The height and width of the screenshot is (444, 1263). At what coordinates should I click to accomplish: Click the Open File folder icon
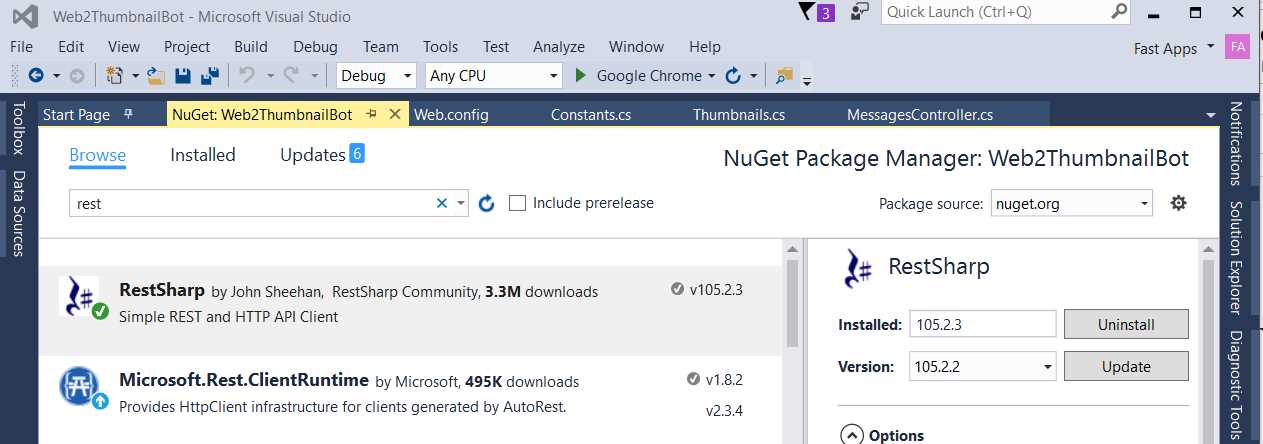(x=156, y=75)
